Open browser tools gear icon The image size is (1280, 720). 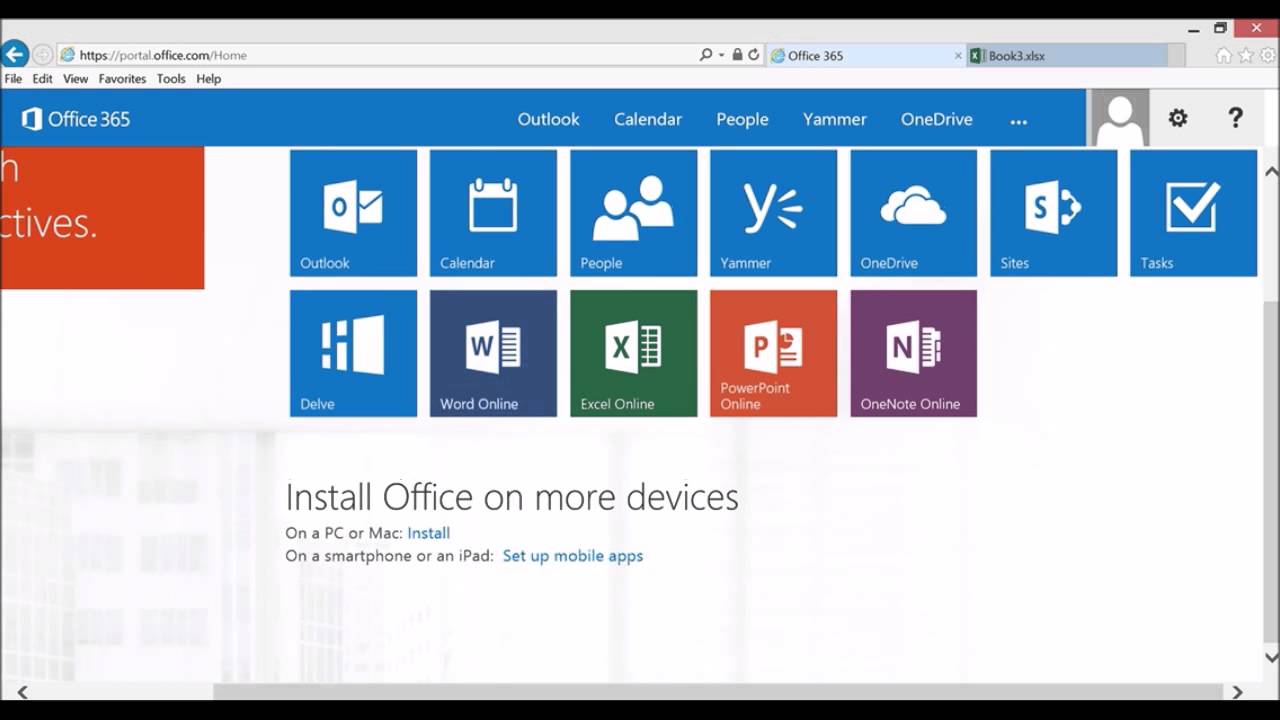click(x=1268, y=56)
